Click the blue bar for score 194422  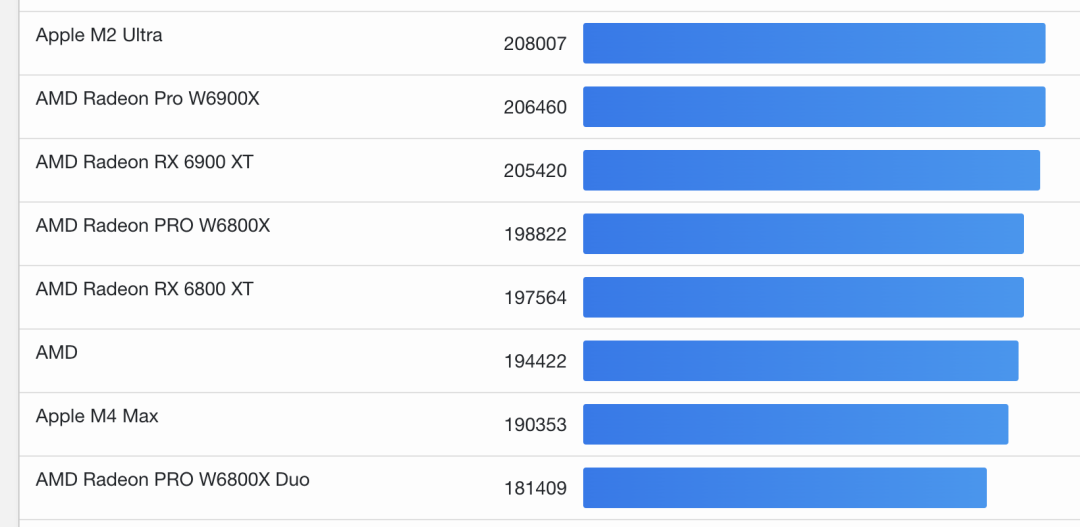pos(800,361)
